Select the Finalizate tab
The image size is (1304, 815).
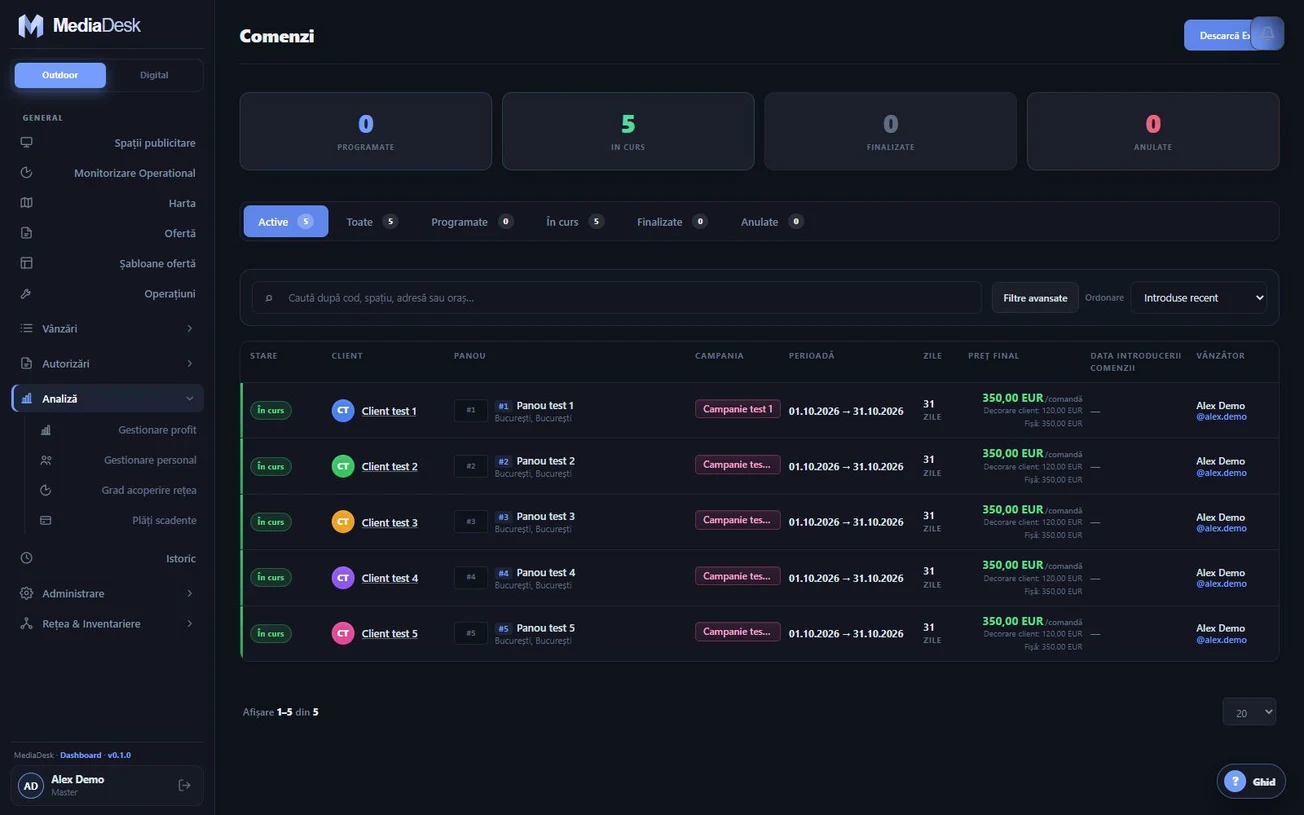click(x=672, y=222)
